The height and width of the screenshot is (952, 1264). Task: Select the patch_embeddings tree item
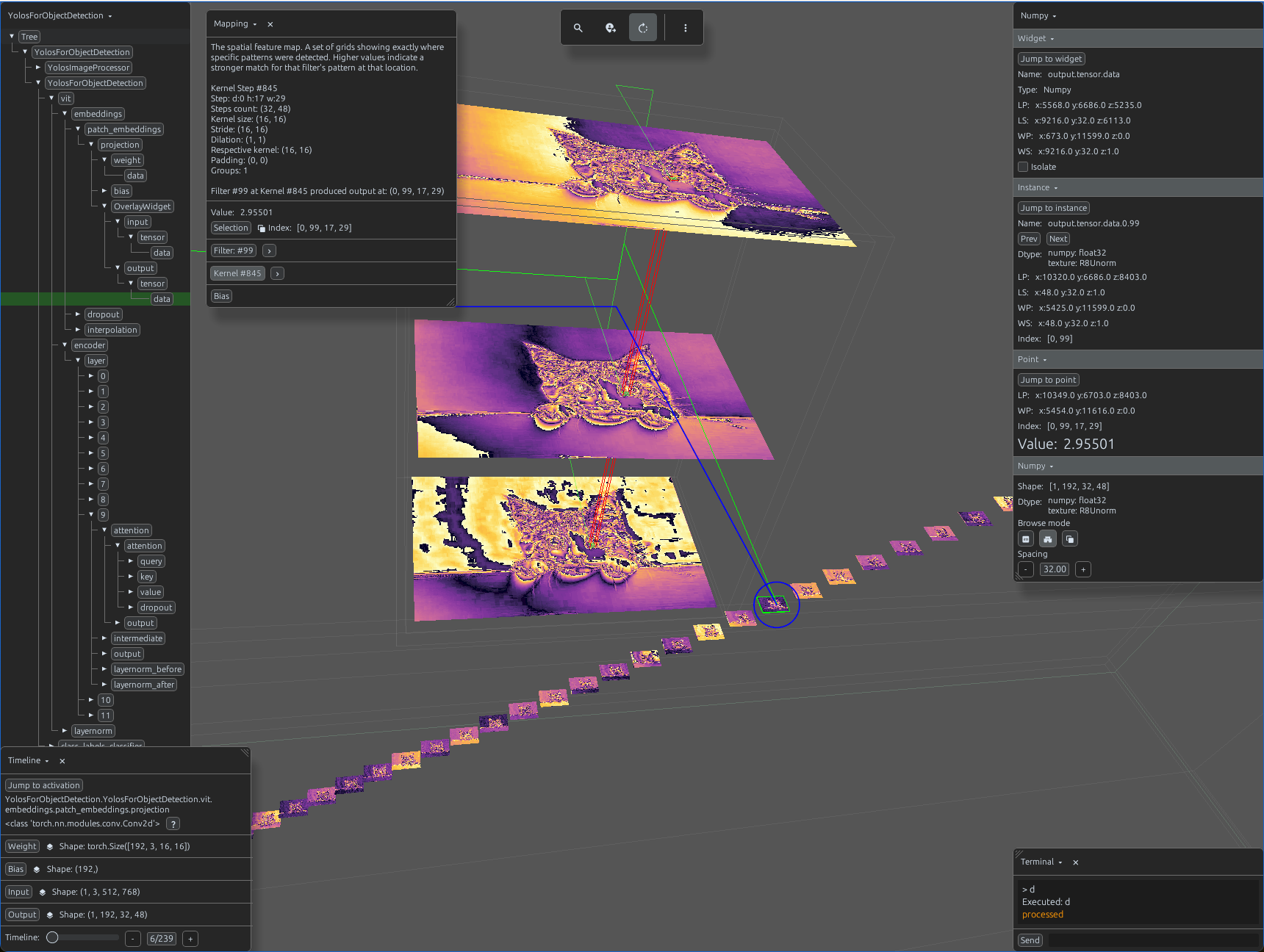(123, 129)
